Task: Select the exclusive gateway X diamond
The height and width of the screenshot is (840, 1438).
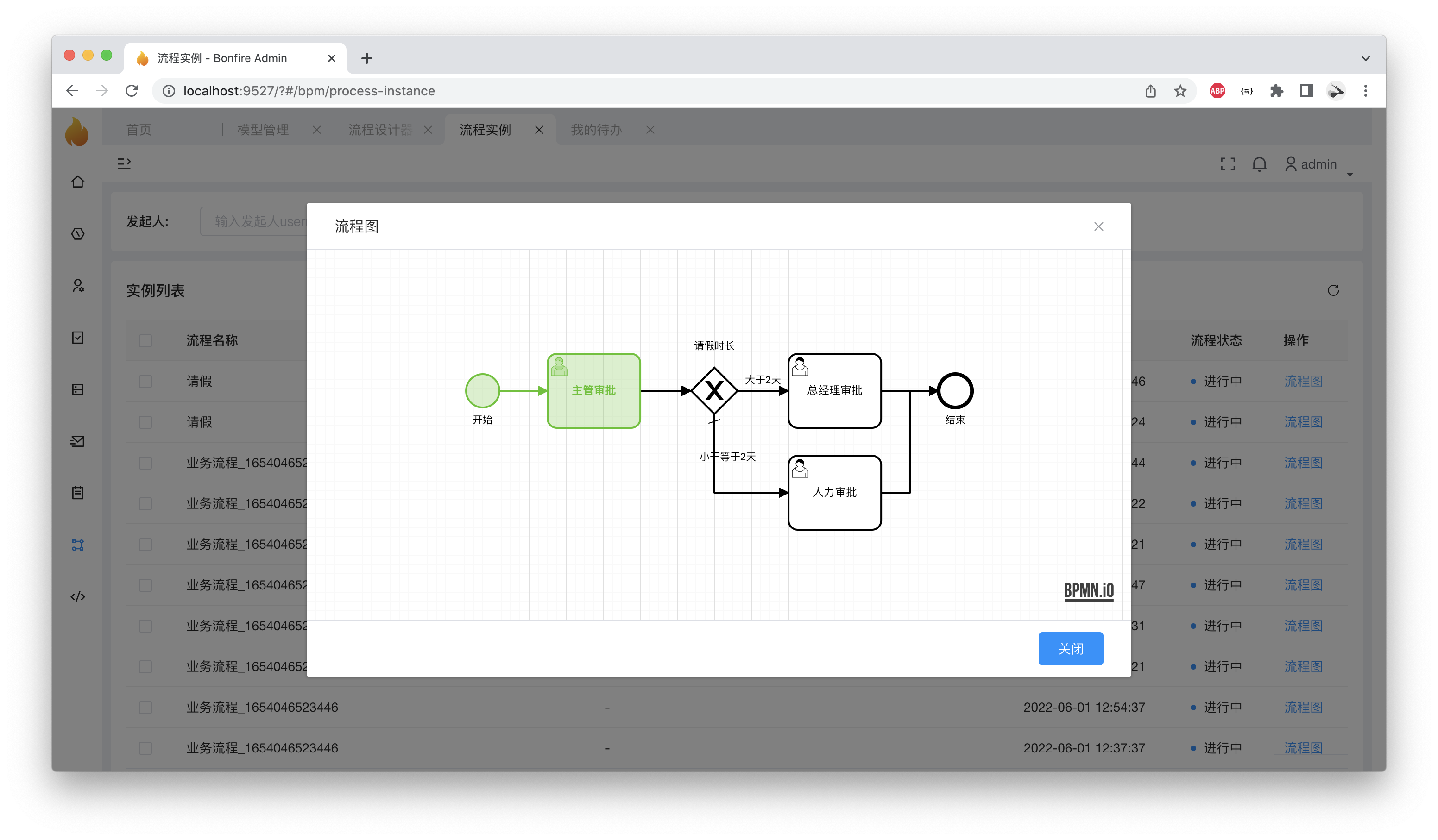Action: tap(714, 391)
